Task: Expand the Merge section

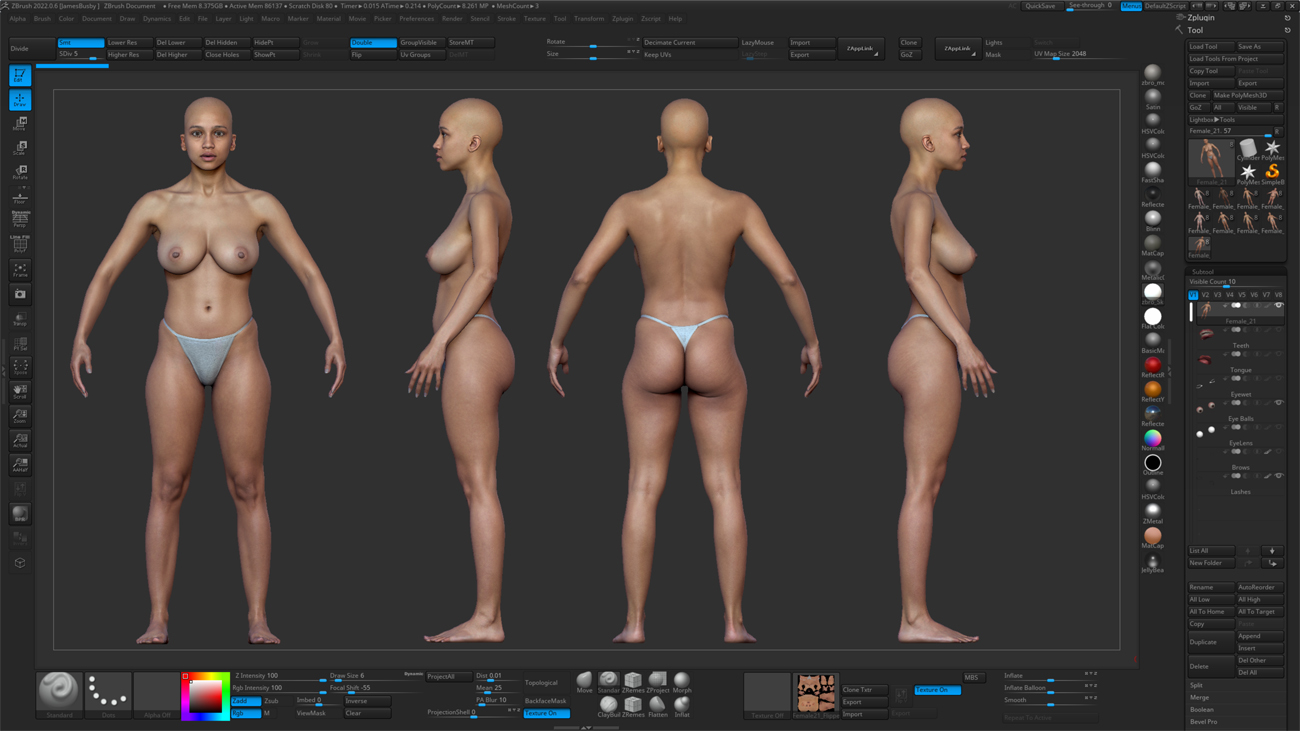Action: pyautogui.click(x=1199, y=697)
